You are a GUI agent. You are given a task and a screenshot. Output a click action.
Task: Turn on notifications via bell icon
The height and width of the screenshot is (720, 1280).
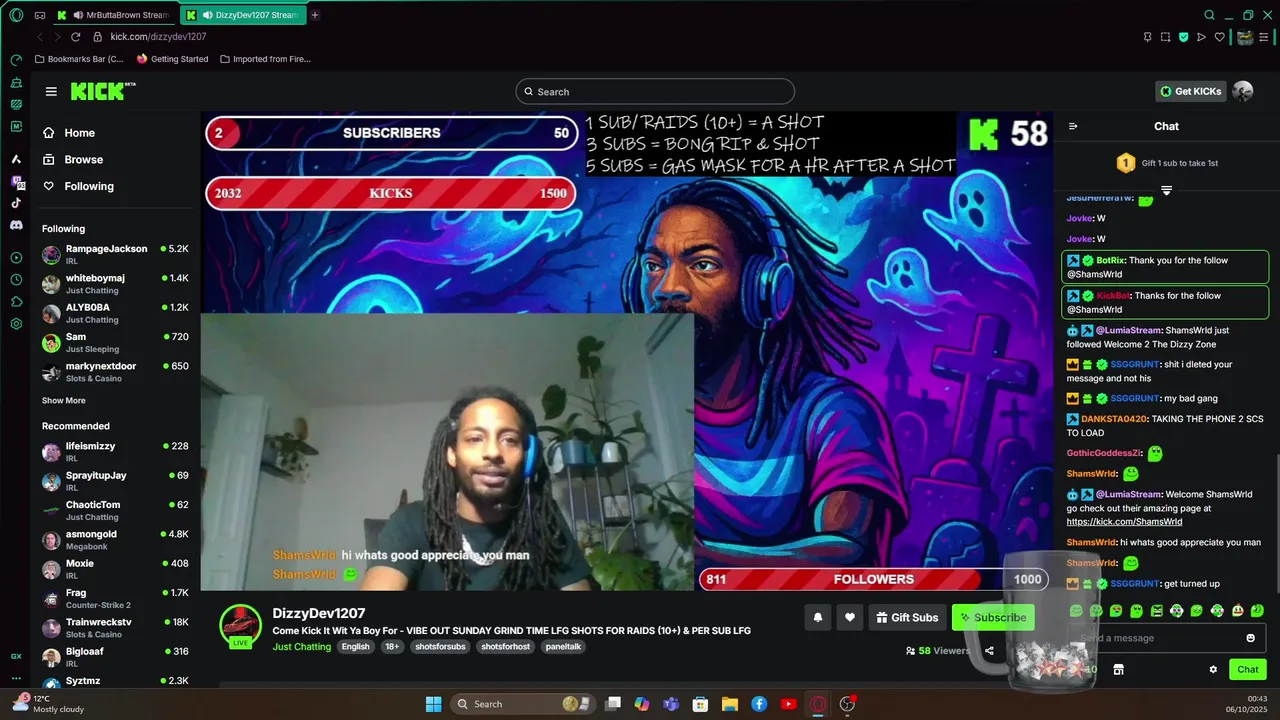point(818,617)
